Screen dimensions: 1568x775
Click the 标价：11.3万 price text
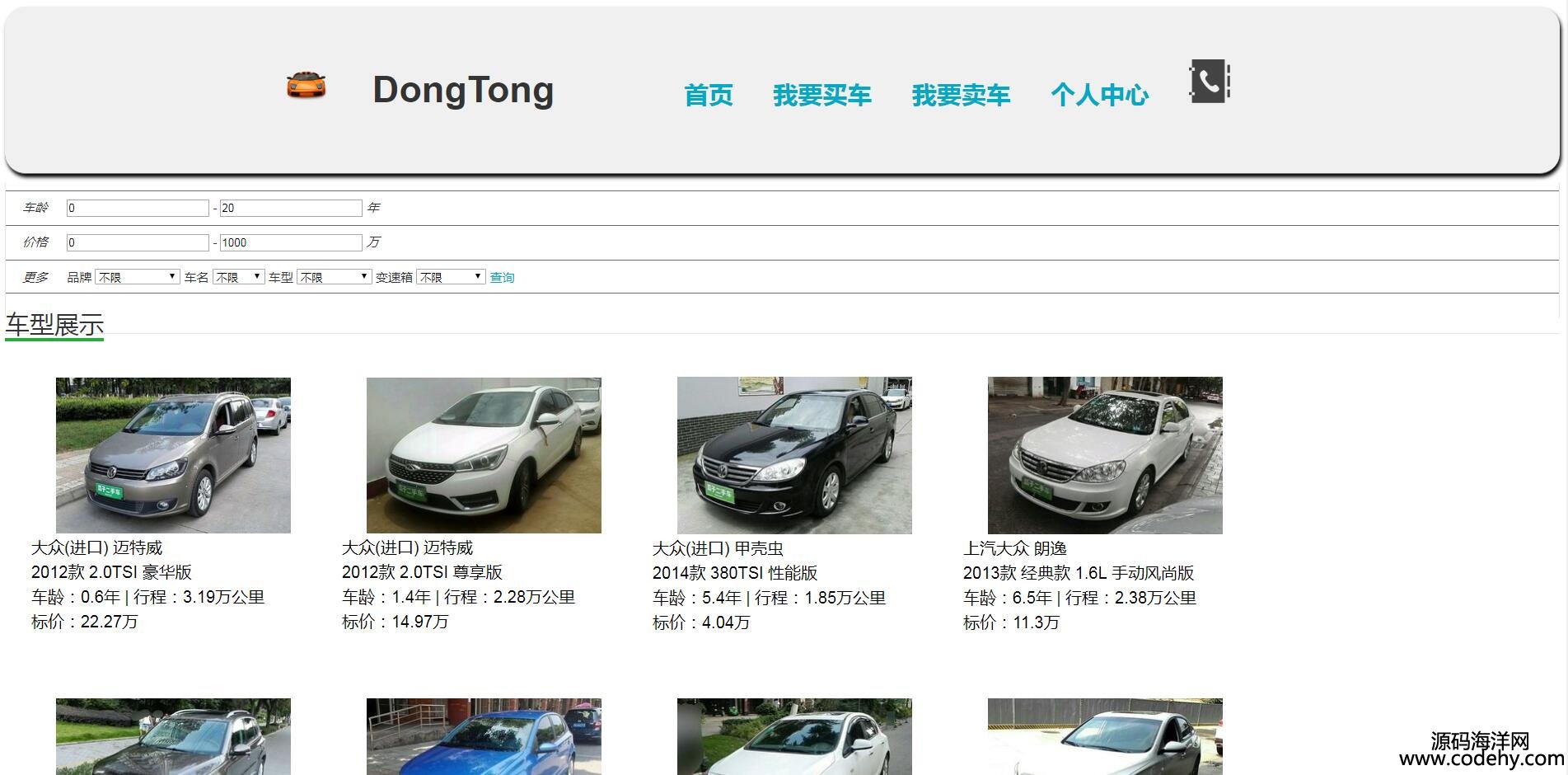click(1011, 622)
